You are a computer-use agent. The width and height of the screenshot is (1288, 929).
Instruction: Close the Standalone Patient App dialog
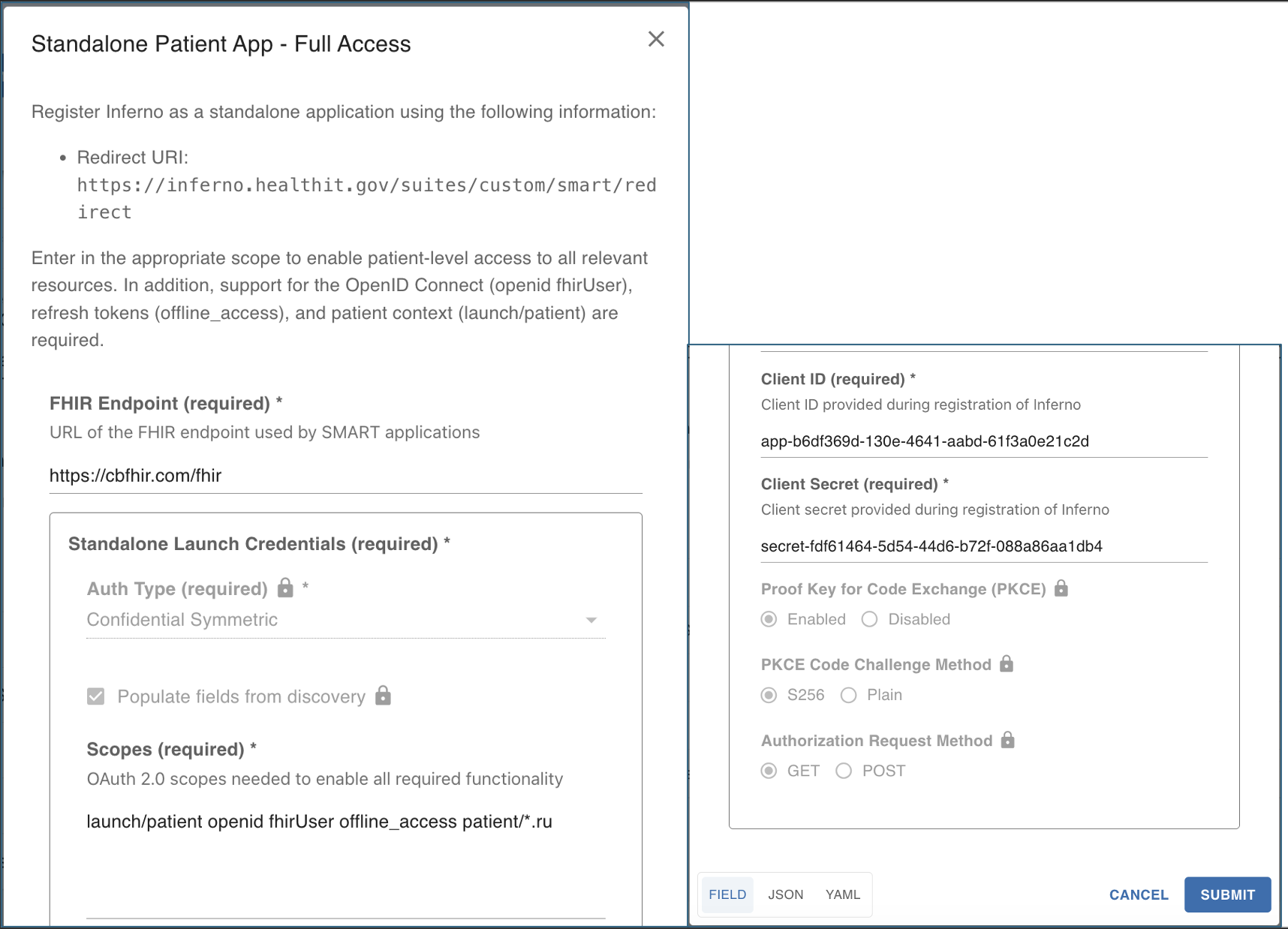(655, 39)
